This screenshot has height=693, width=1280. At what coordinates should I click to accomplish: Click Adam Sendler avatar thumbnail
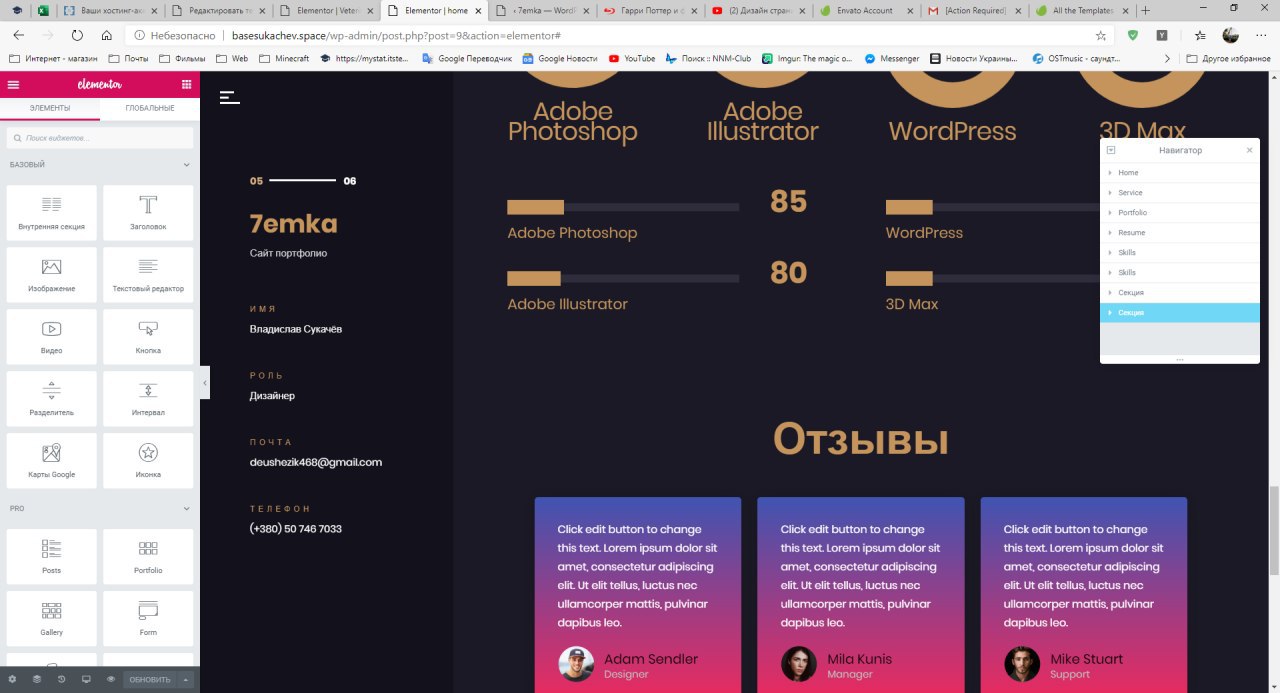pos(576,664)
